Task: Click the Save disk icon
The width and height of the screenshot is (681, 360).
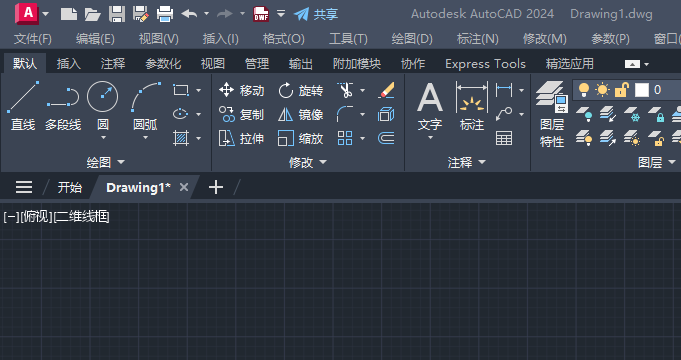Action: [117, 14]
